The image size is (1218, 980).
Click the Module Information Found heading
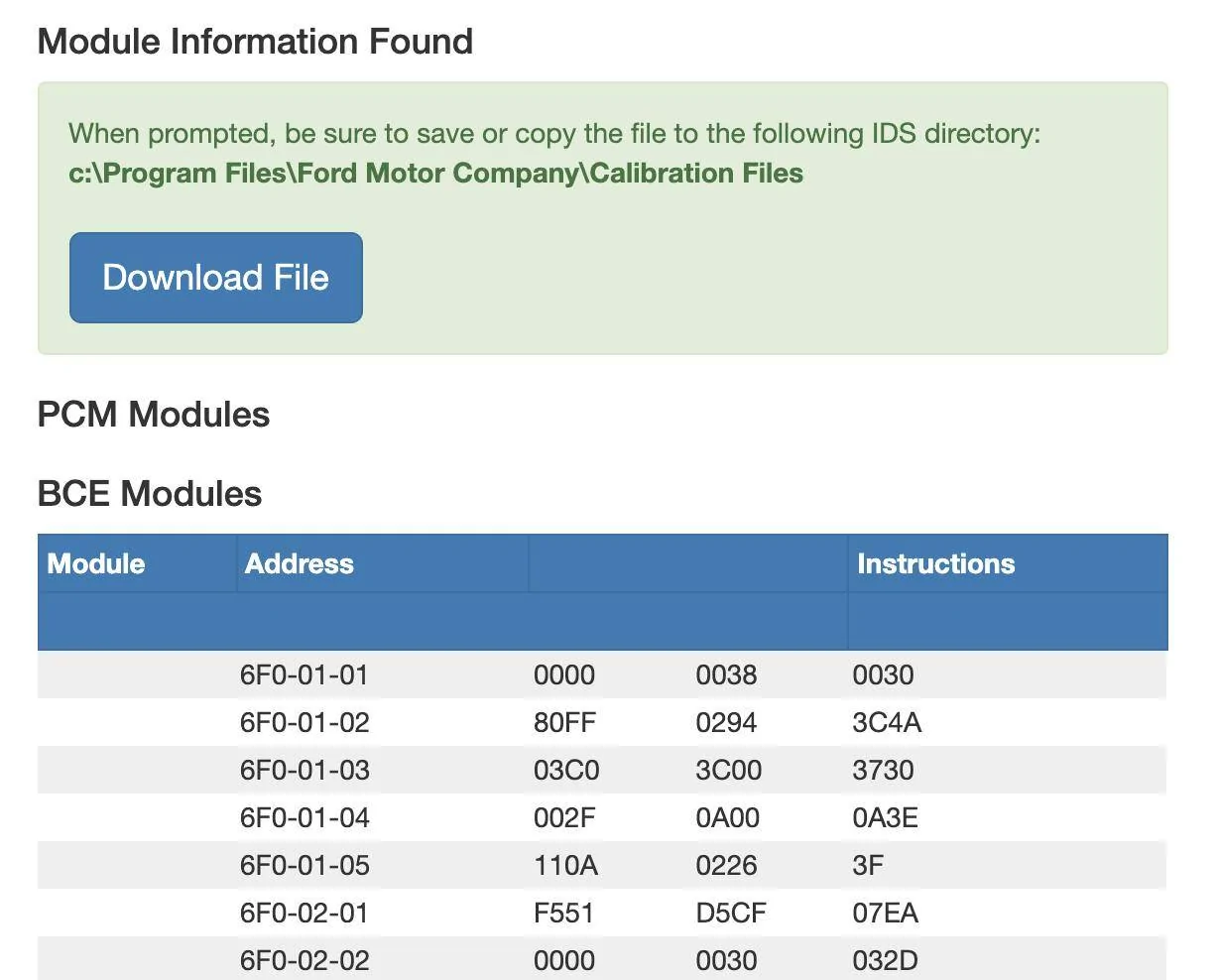[x=255, y=42]
